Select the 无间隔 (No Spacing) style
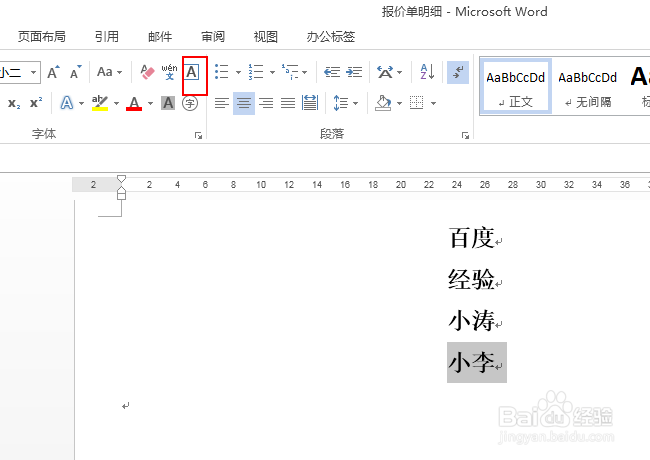The width and height of the screenshot is (650, 460). (x=588, y=86)
